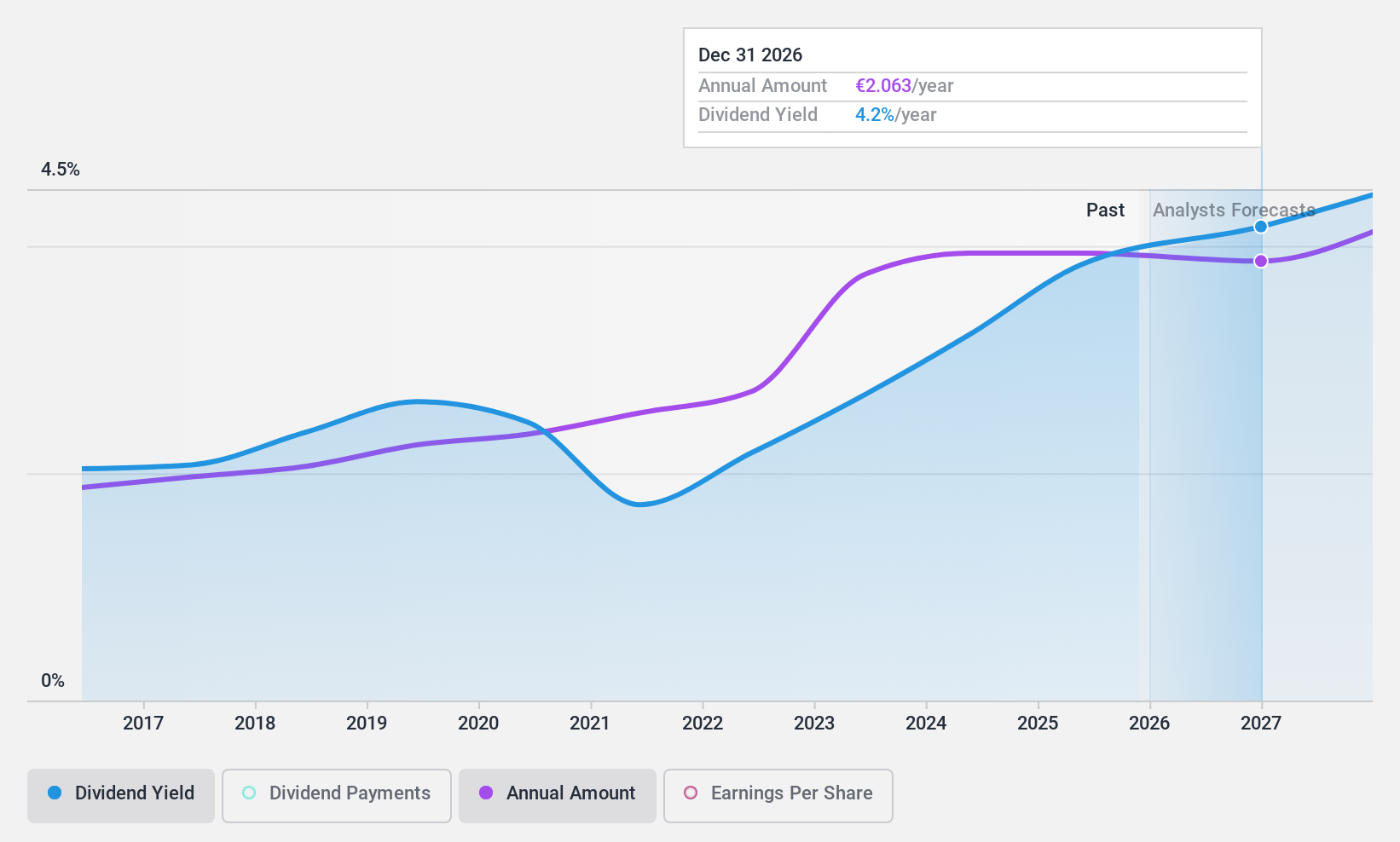Screen dimensions: 1400x842
Task: Select the Annual Amount purple dot icon
Action: pyautogui.click(x=485, y=793)
